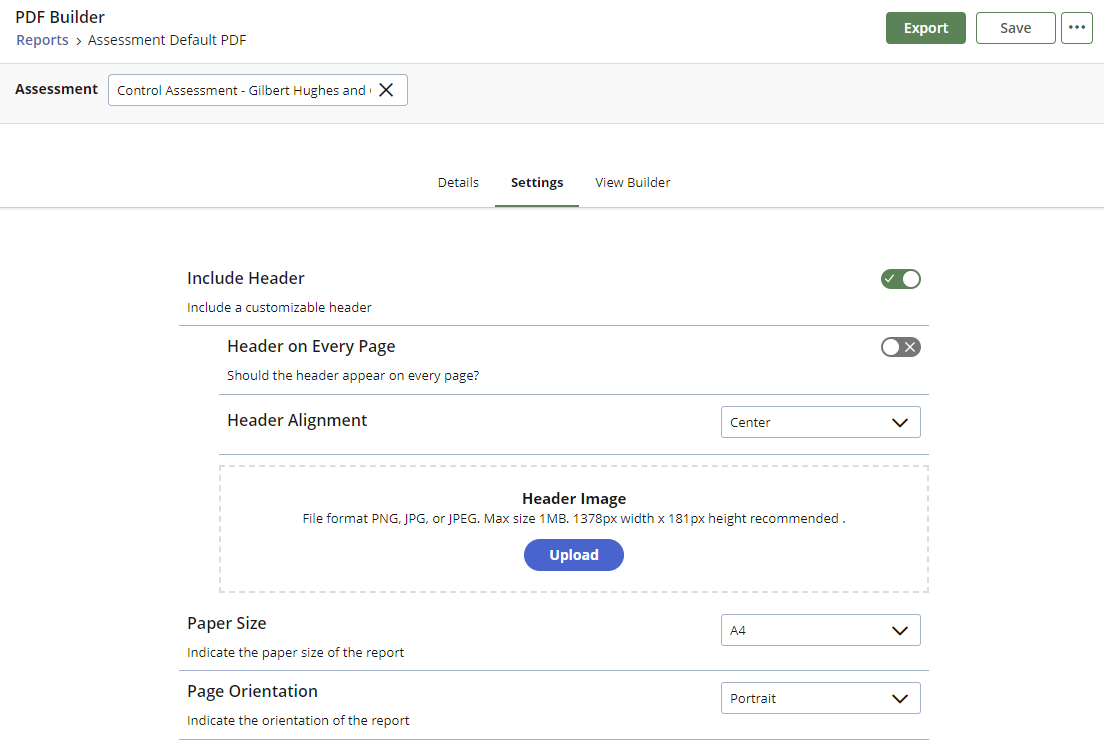The height and width of the screenshot is (756, 1104).
Task: Click the Export button
Action: click(926, 28)
